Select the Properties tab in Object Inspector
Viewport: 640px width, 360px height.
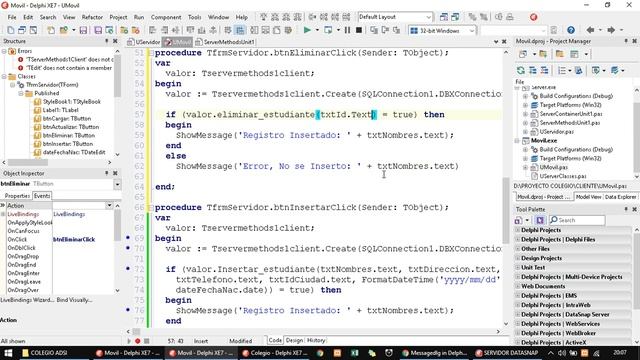(x=17, y=196)
